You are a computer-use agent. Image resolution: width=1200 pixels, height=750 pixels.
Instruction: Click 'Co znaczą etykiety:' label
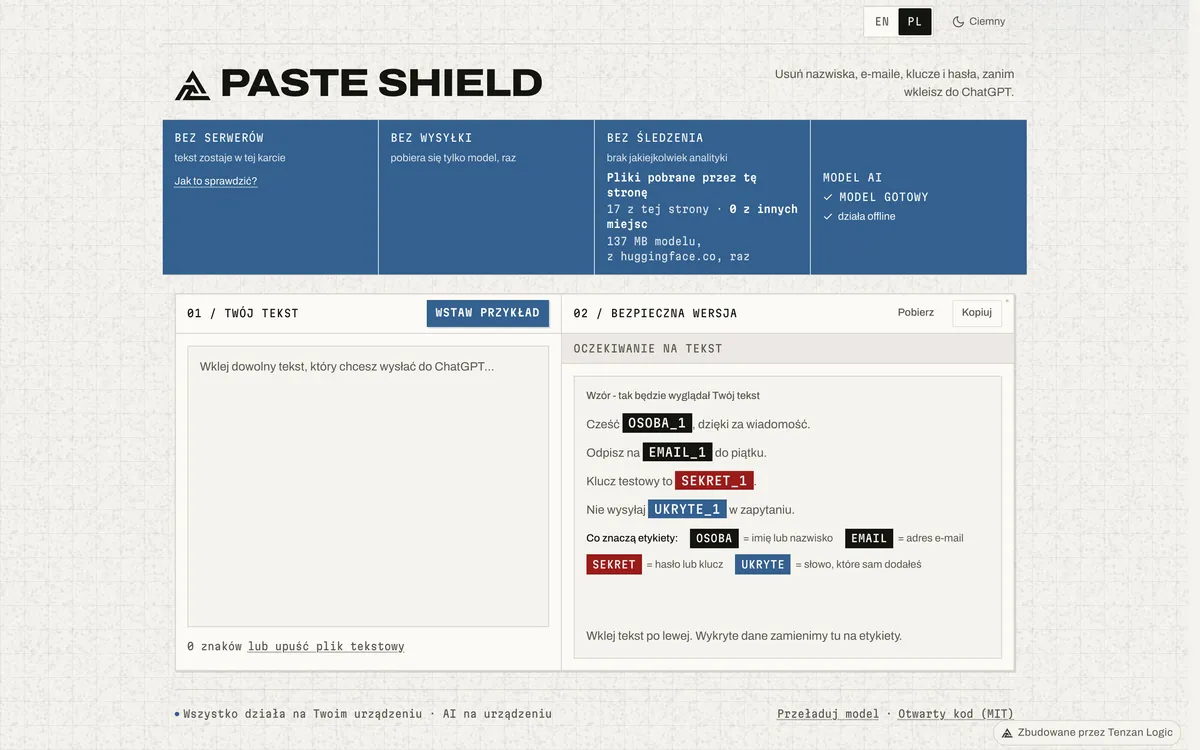[632, 538]
